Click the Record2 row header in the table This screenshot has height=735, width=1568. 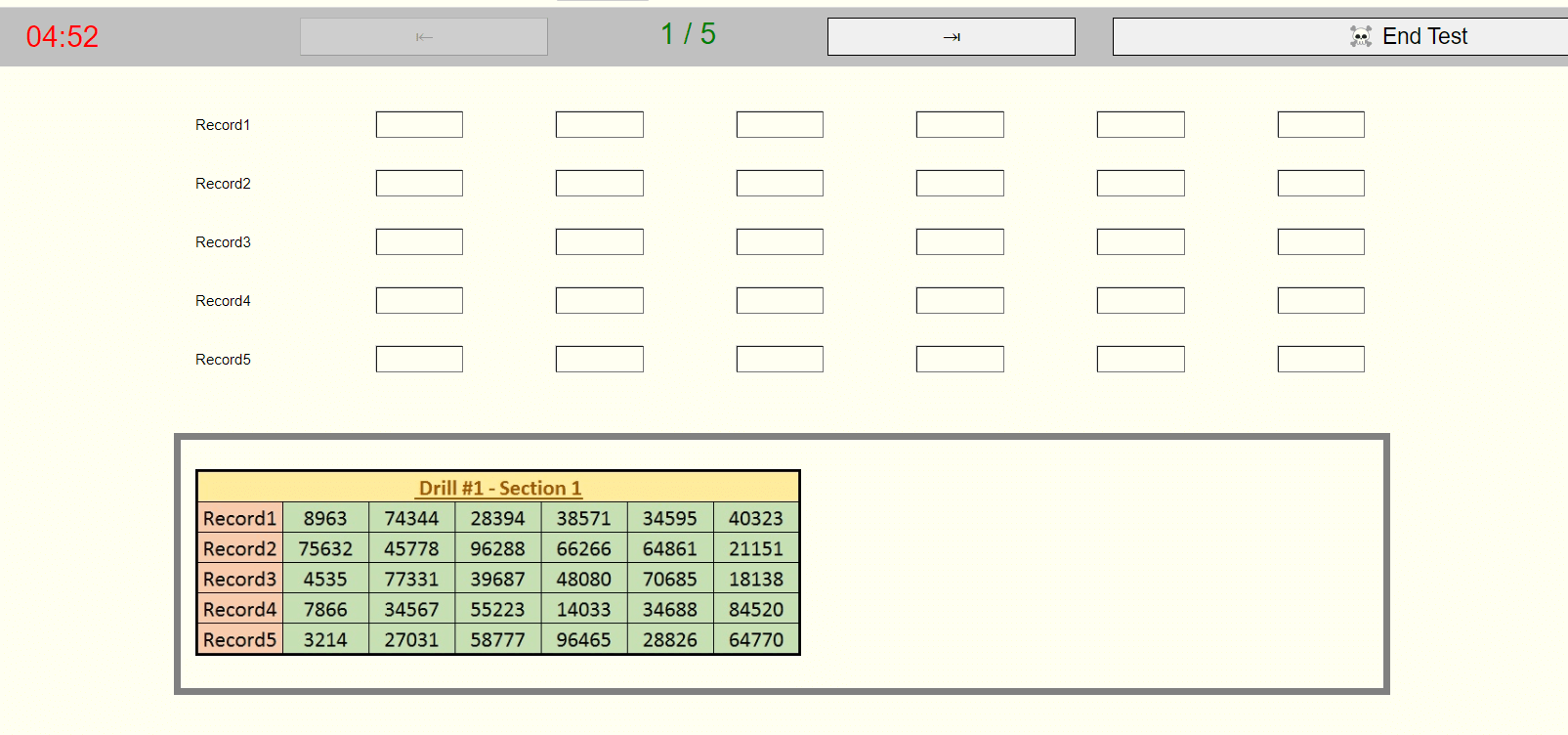click(240, 548)
